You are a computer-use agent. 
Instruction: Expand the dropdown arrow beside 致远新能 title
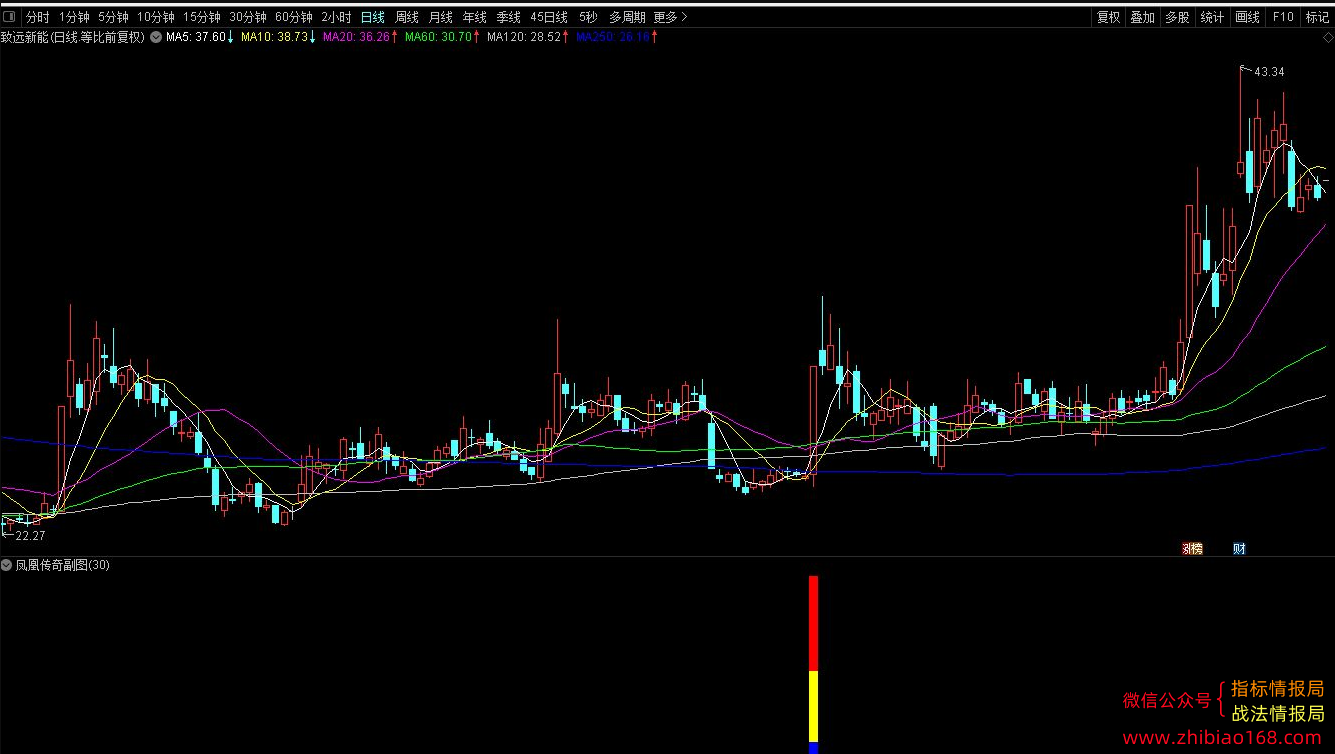tap(156, 37)
